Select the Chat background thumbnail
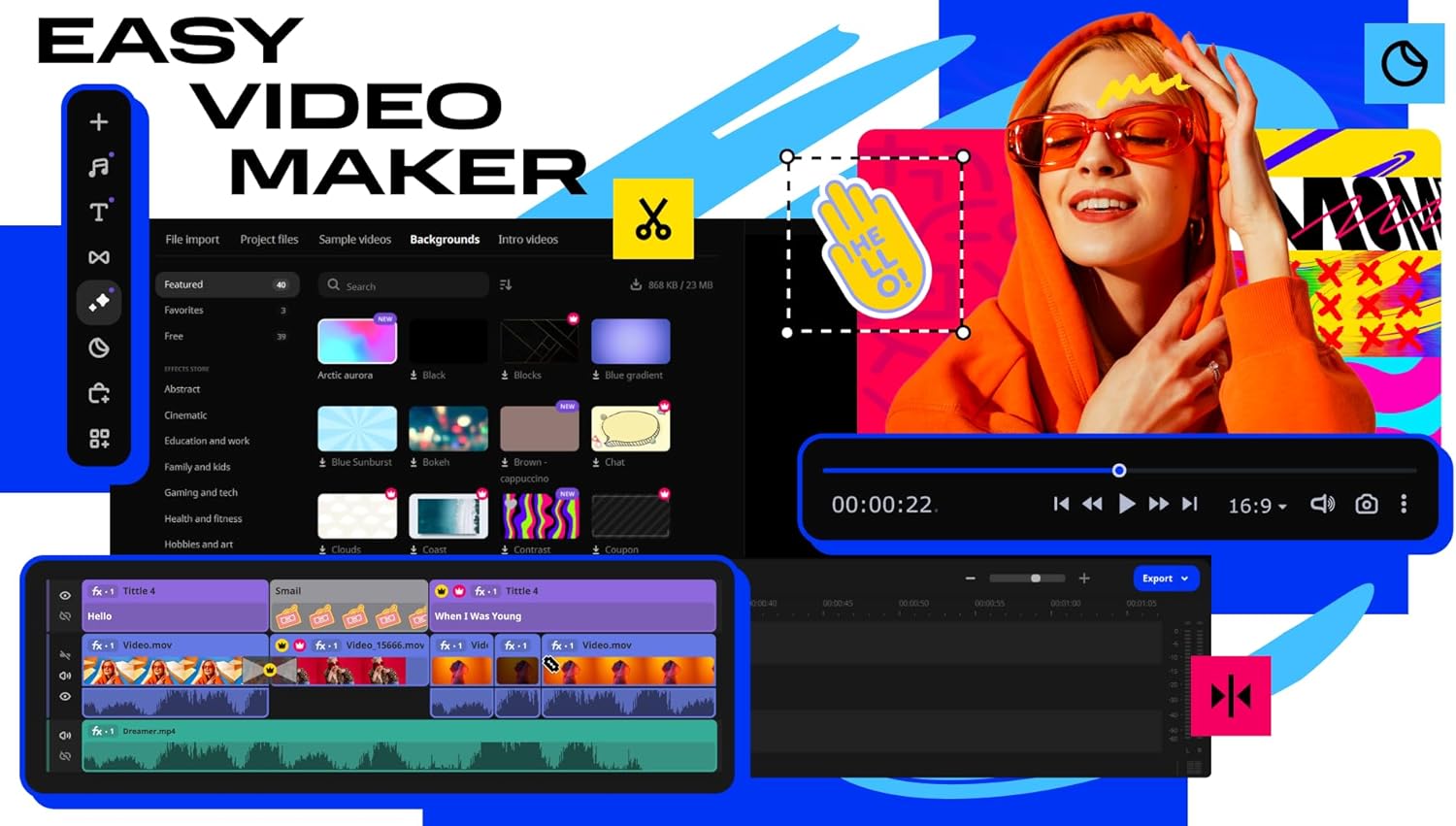The height and width of the screenshot is (826, 1456). click(631, 429)
